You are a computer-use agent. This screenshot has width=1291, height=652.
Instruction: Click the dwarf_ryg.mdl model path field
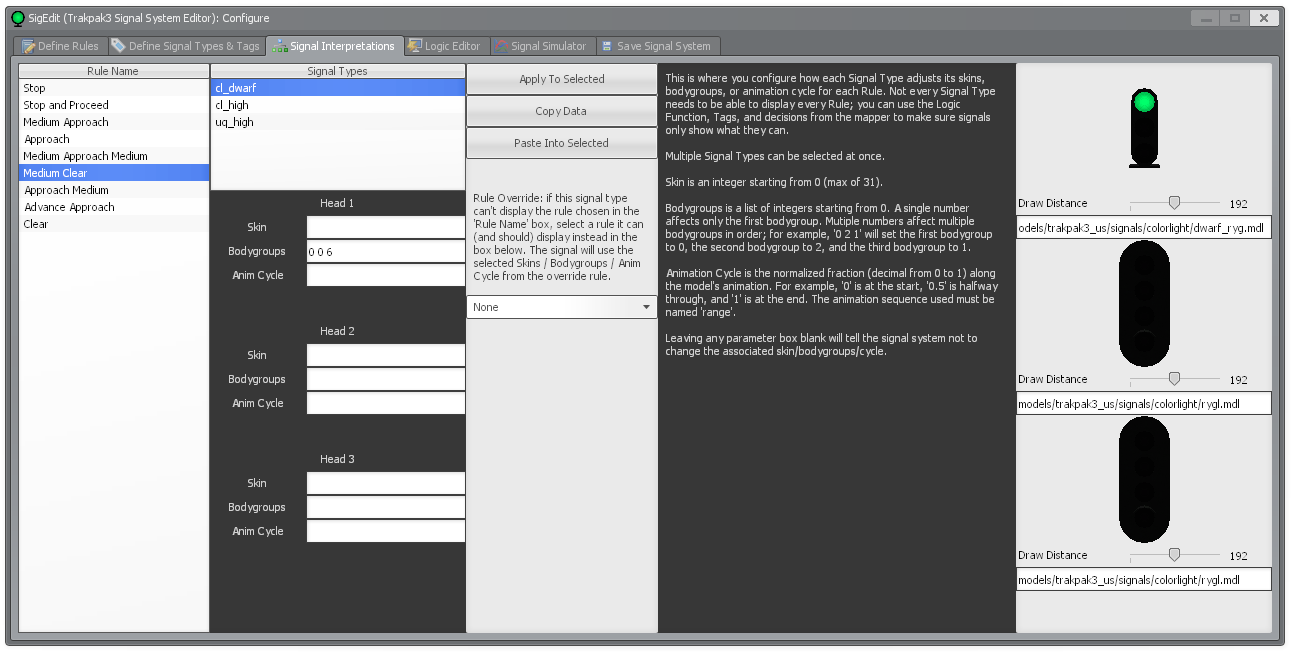click(x=1143, y=227)
